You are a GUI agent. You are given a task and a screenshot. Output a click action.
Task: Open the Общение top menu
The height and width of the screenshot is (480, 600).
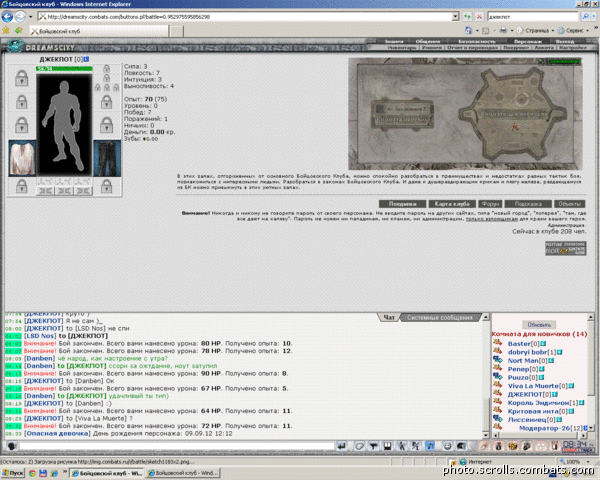pos(428,41)
